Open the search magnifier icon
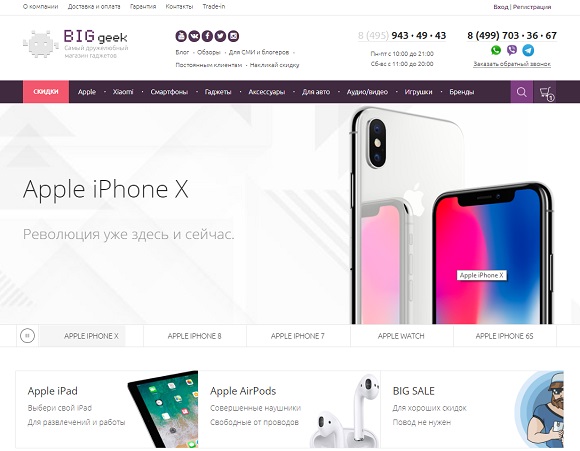The width and height of the screenshot is (580, 451). click(522, 92)
